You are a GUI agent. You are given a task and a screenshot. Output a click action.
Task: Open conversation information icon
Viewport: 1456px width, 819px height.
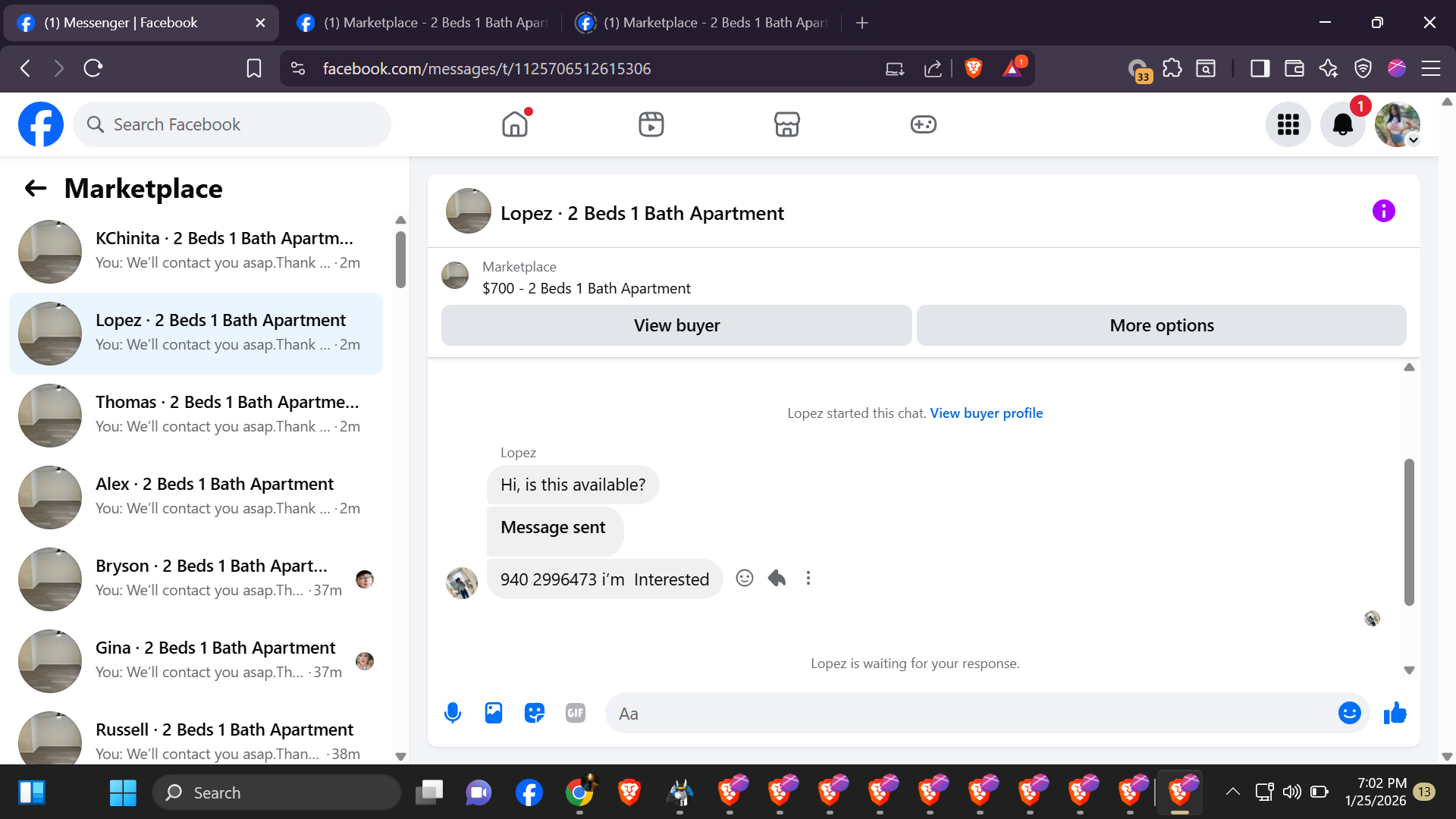tap(1384, 211)
